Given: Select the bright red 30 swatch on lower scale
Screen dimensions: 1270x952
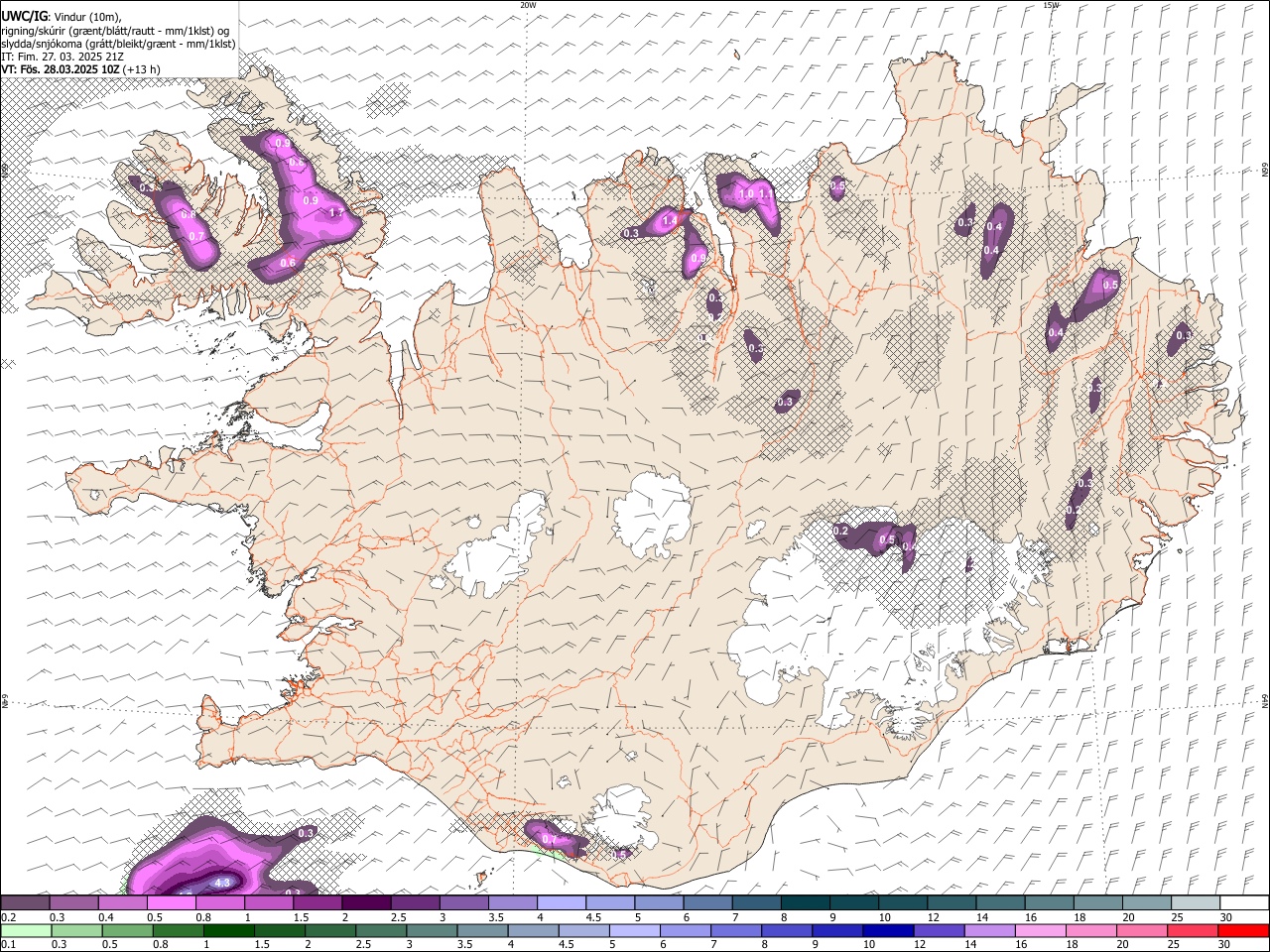Looking at the screenshot, I should 1244,930.
